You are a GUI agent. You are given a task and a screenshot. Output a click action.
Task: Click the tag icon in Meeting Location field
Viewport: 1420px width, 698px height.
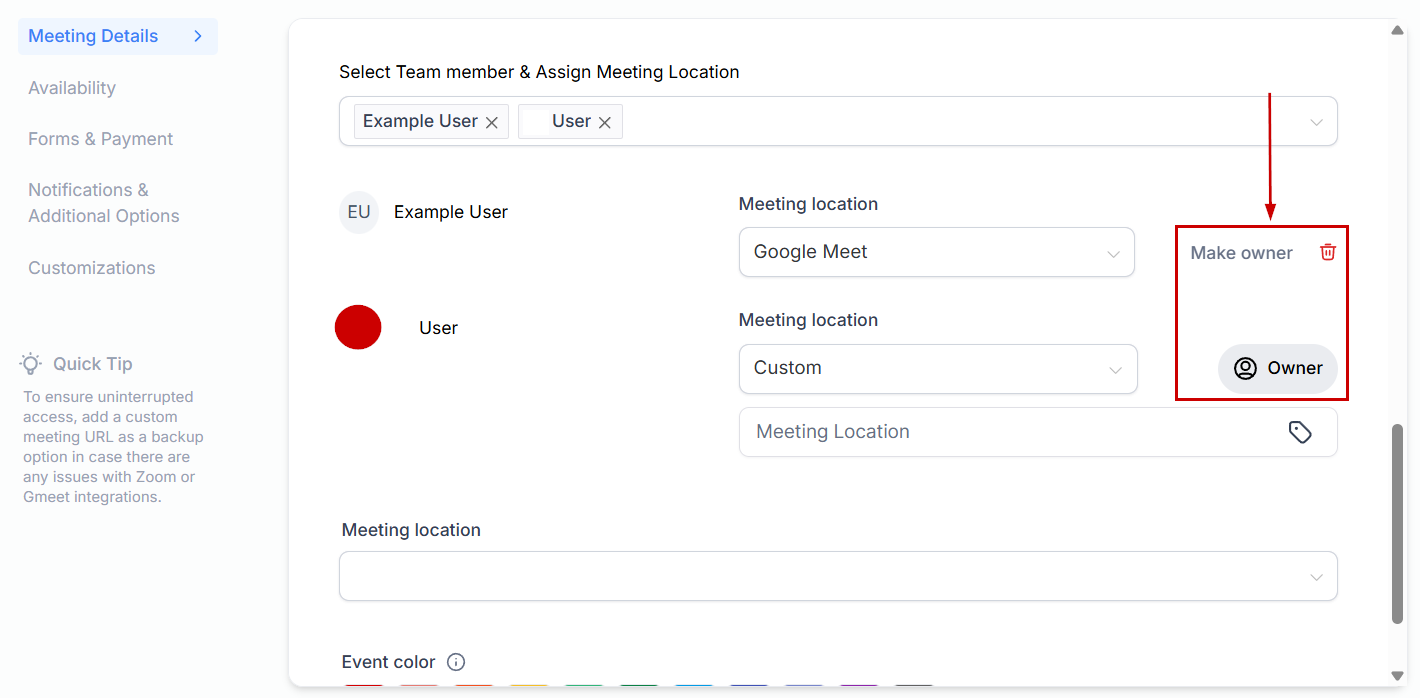1300,432
